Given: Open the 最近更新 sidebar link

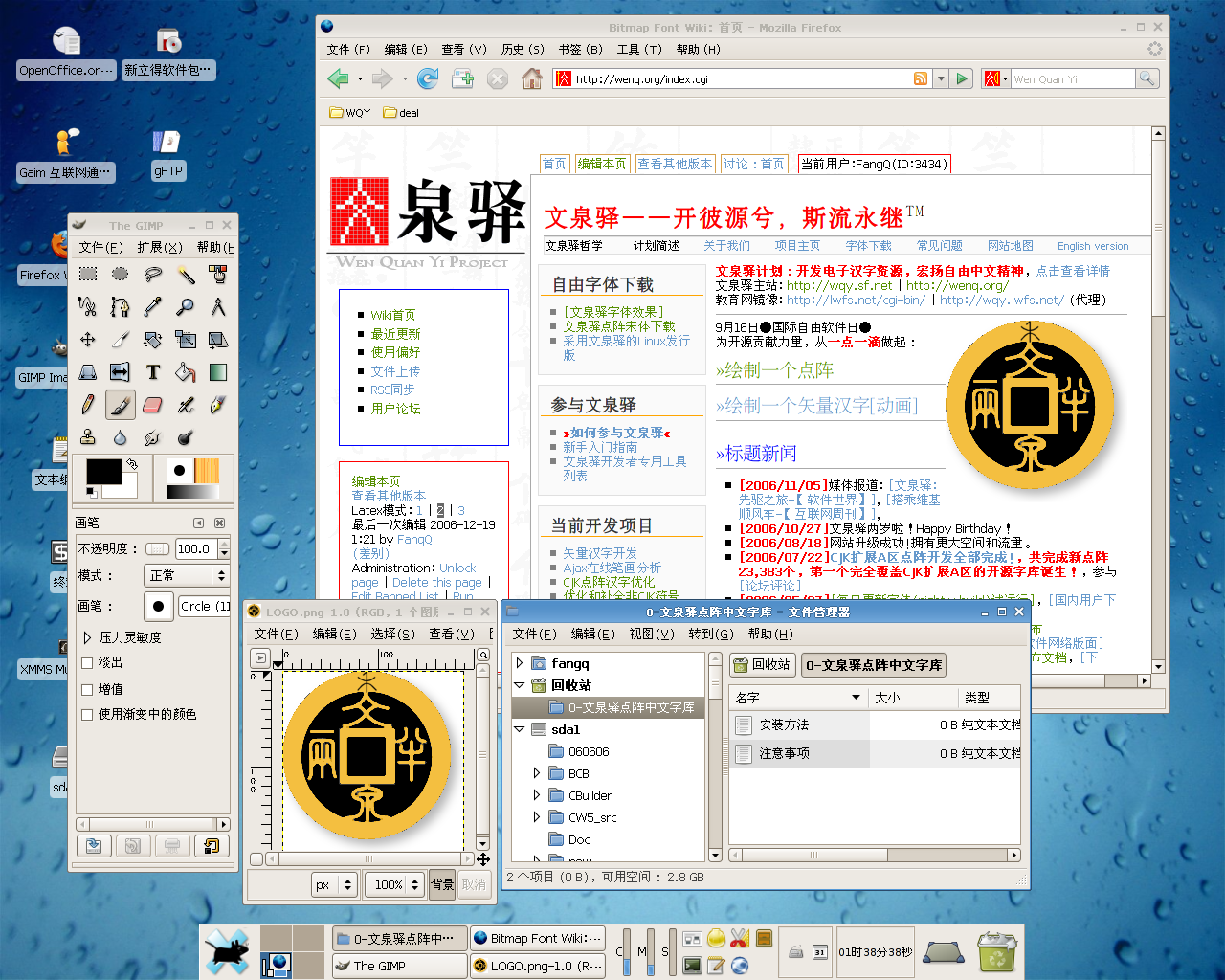Looking at the screenshot, I should pos(395,334).
